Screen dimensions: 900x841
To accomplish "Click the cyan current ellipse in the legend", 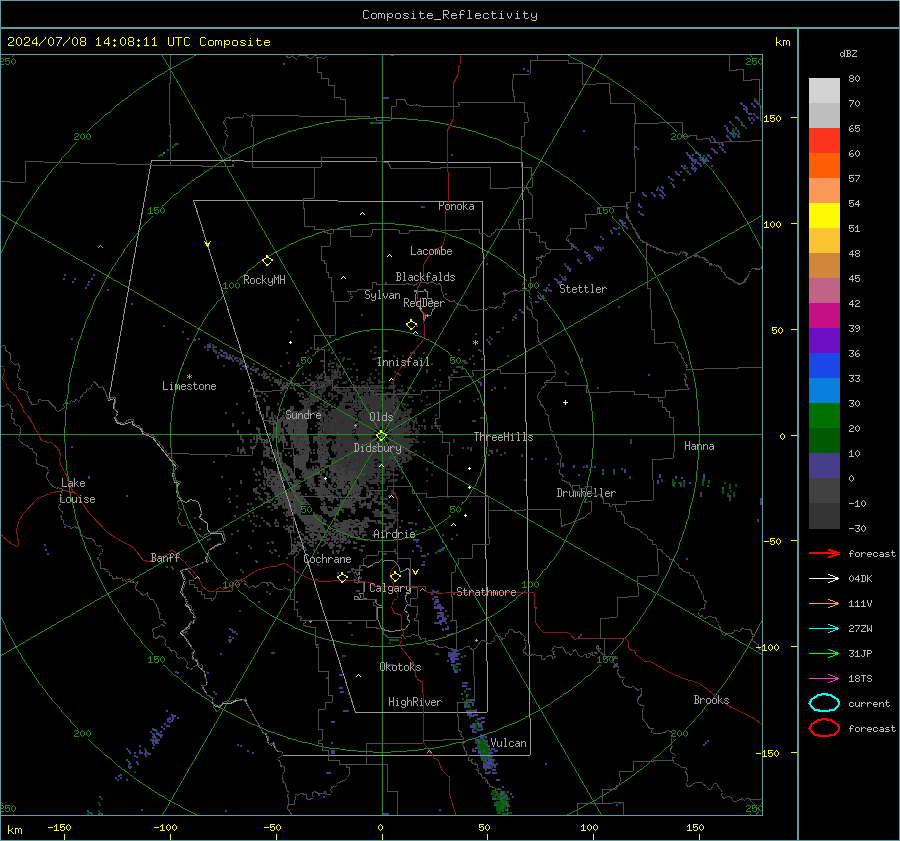I will click(824, 703).
